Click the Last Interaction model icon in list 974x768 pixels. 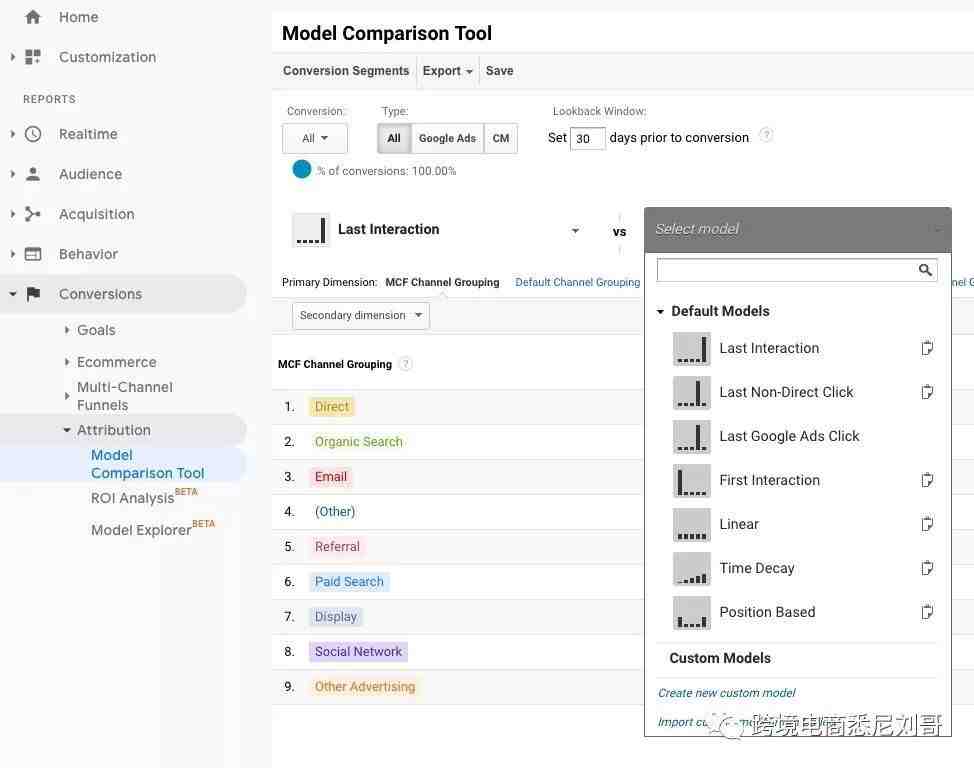click(691, 349)
